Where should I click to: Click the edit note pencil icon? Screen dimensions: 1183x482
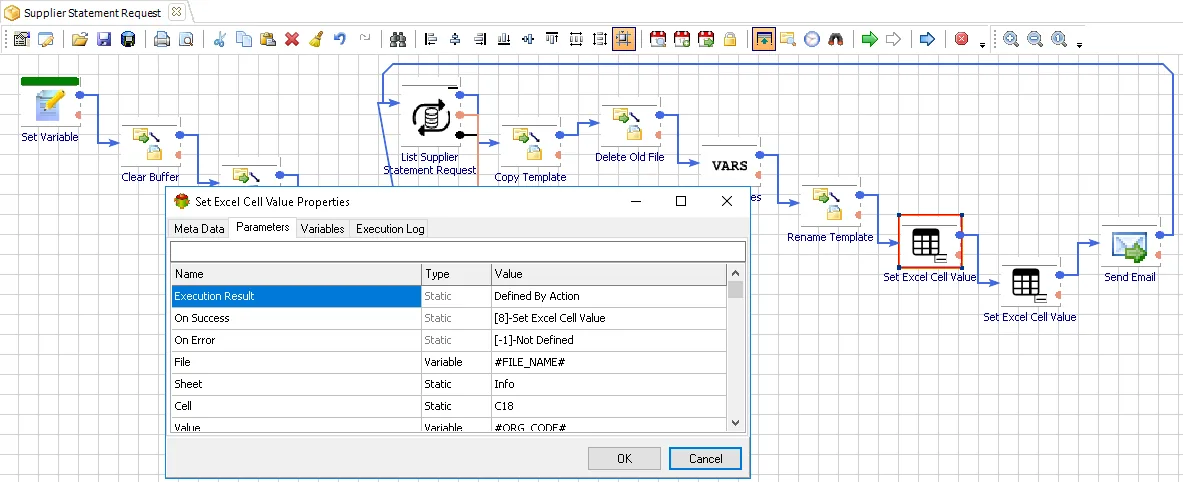tap(46, 39)
